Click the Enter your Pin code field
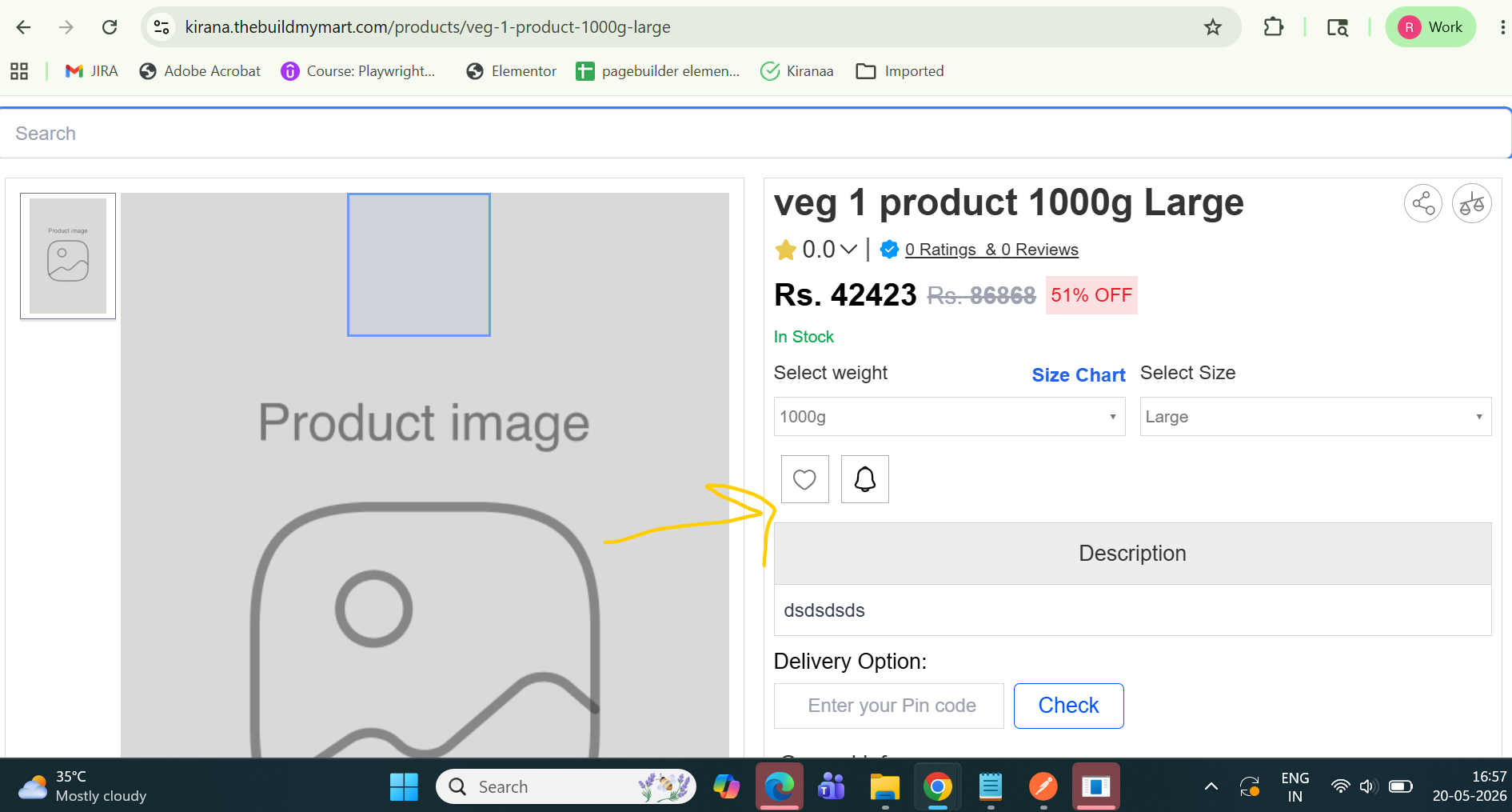This screenshot has height=812, width=1512. click(x=889, y=706)
